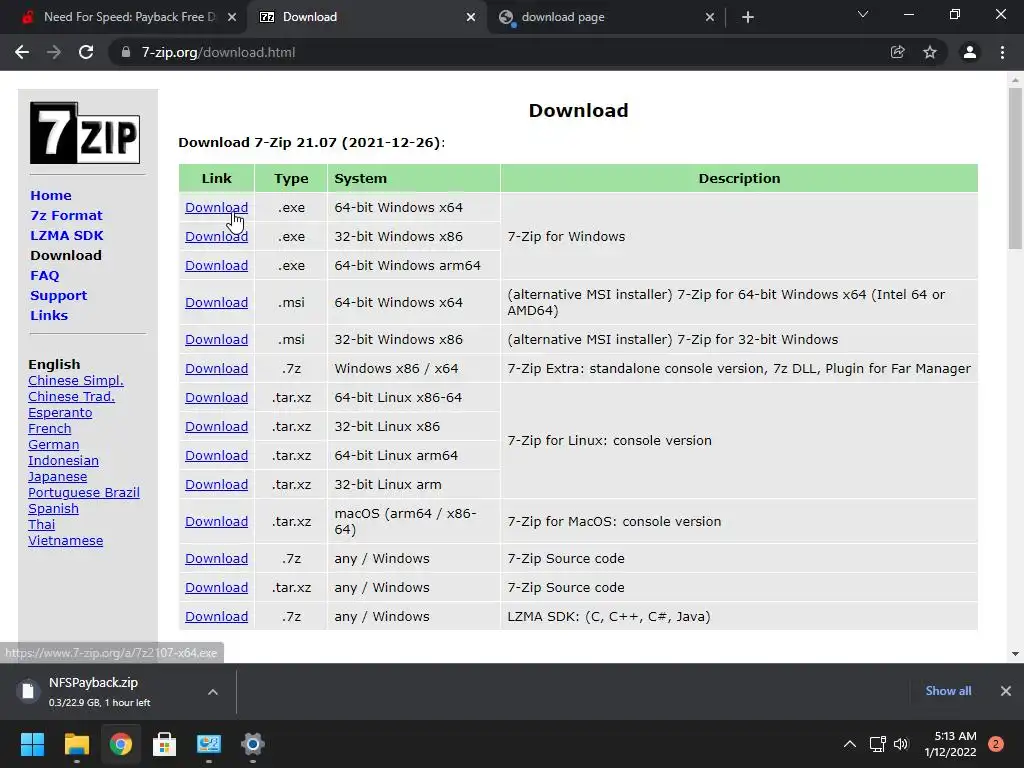This screenshot has width=1024, height=768.
Task: Open File Explorer from taskbar
Action: (76, 744)
